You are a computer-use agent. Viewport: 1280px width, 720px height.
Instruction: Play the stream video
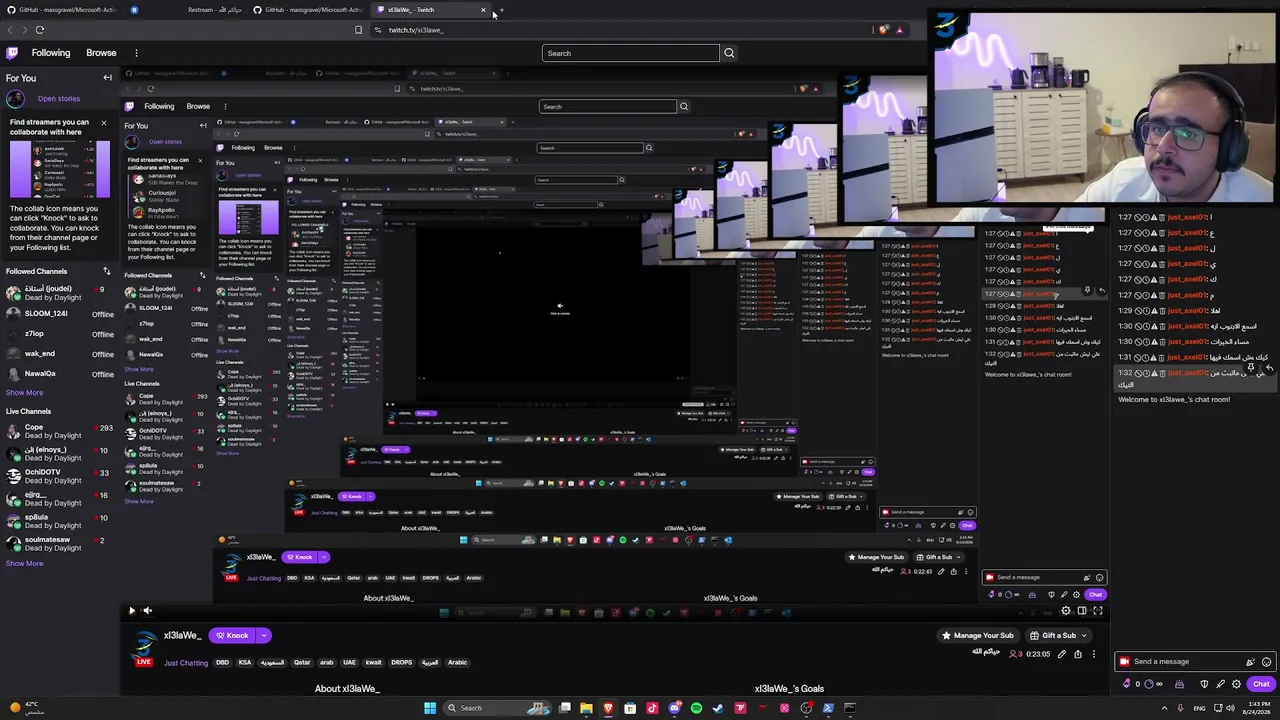click(131, 610)
